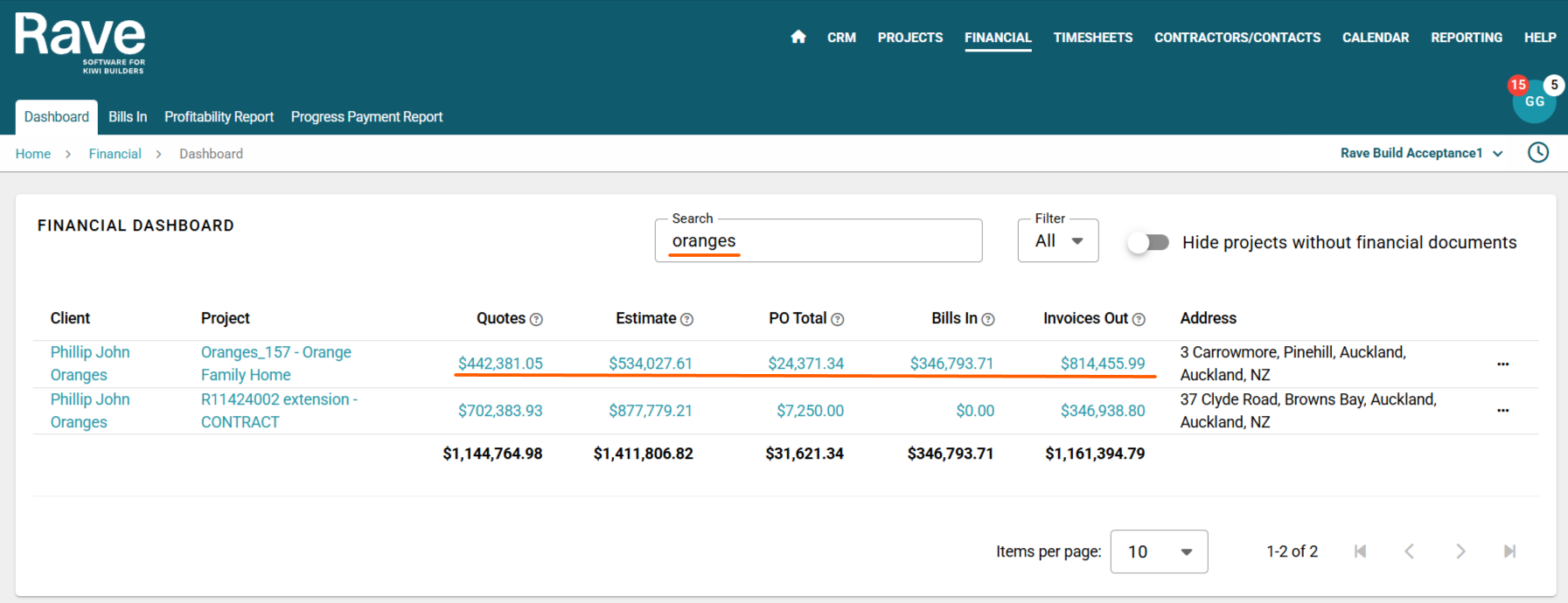Switch to the Profitability Report tab
This screenshot has width=1568, height=603.
point(219,117)
